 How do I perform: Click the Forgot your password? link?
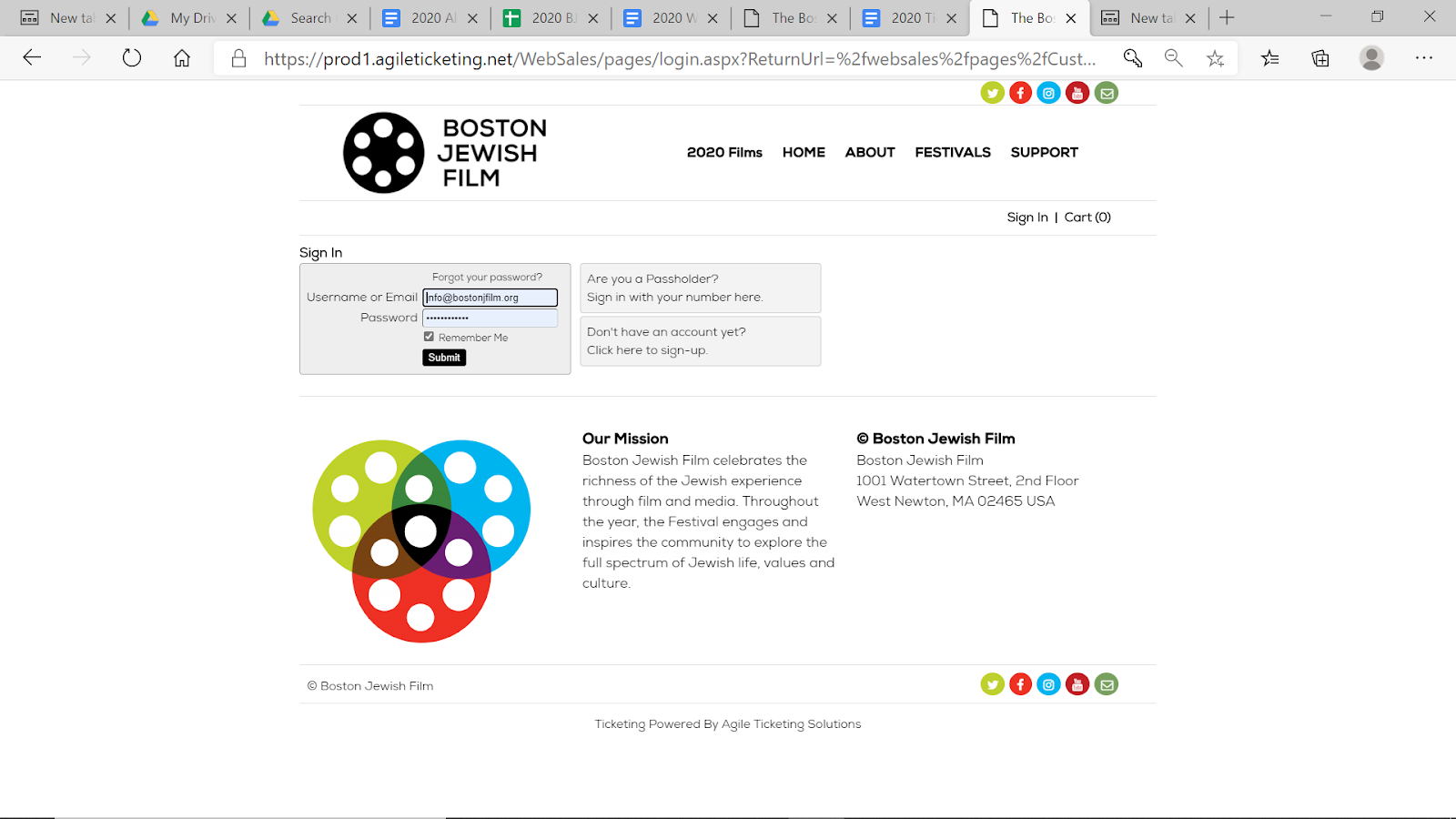pos(487,278)
